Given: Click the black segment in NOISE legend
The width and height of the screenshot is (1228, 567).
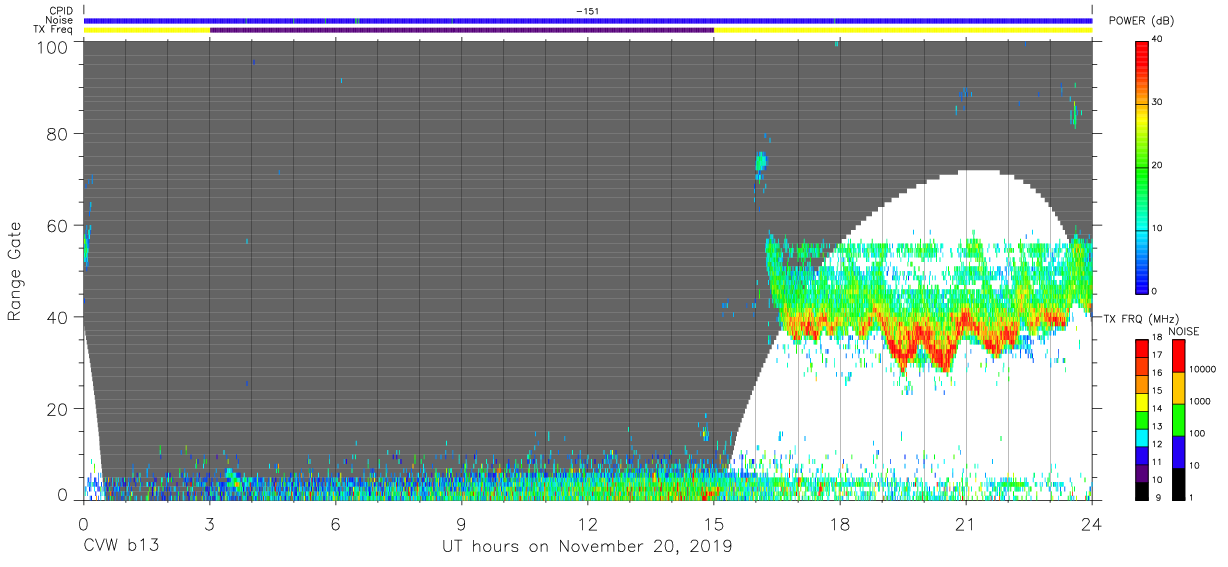Looking at the screenshot, I should click(x=1178, y=484).
